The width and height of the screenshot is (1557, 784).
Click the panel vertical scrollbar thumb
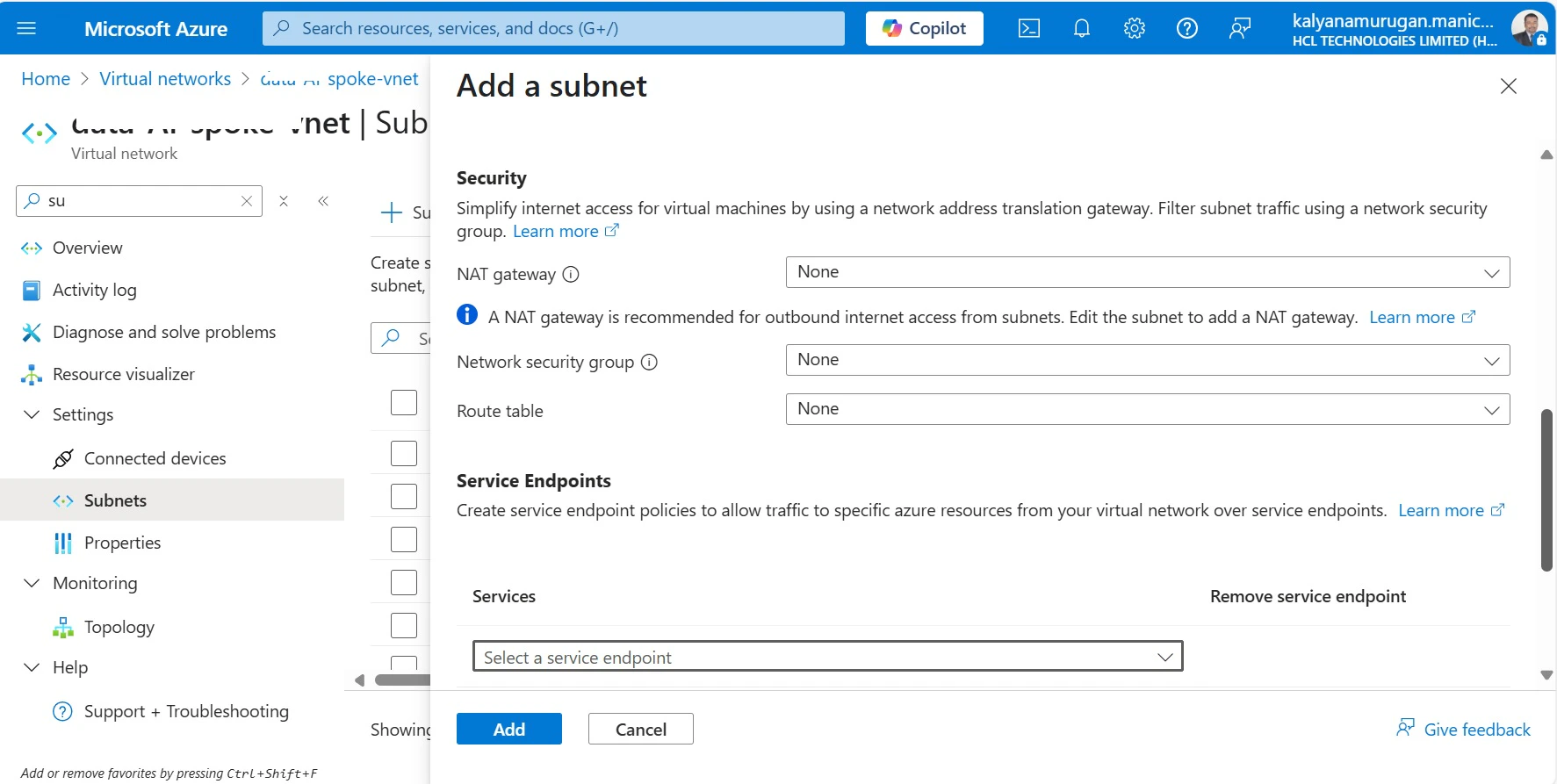point(1546,490)
